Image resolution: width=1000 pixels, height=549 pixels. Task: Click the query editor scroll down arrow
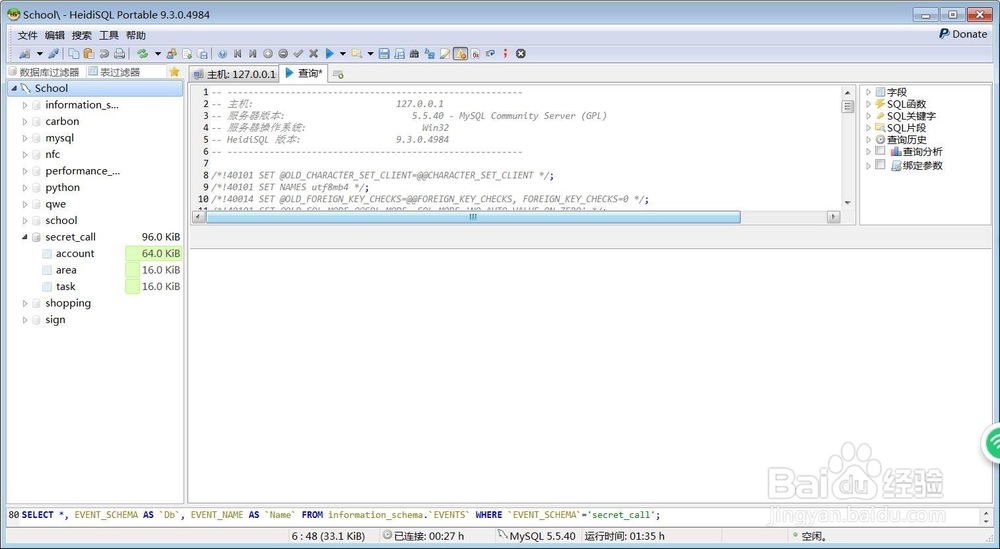point(848,203)
